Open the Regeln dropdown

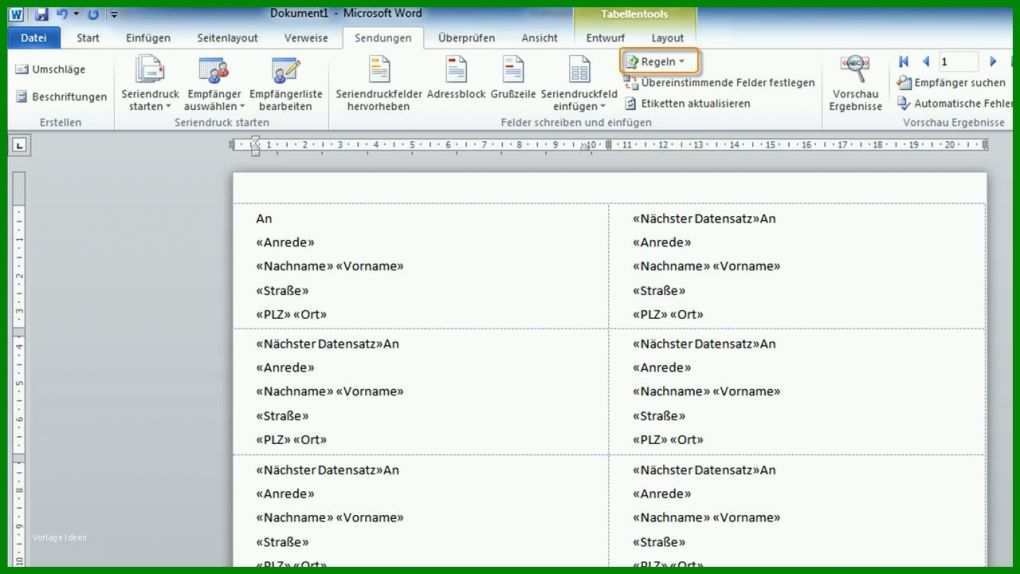[x=658, y=62]
